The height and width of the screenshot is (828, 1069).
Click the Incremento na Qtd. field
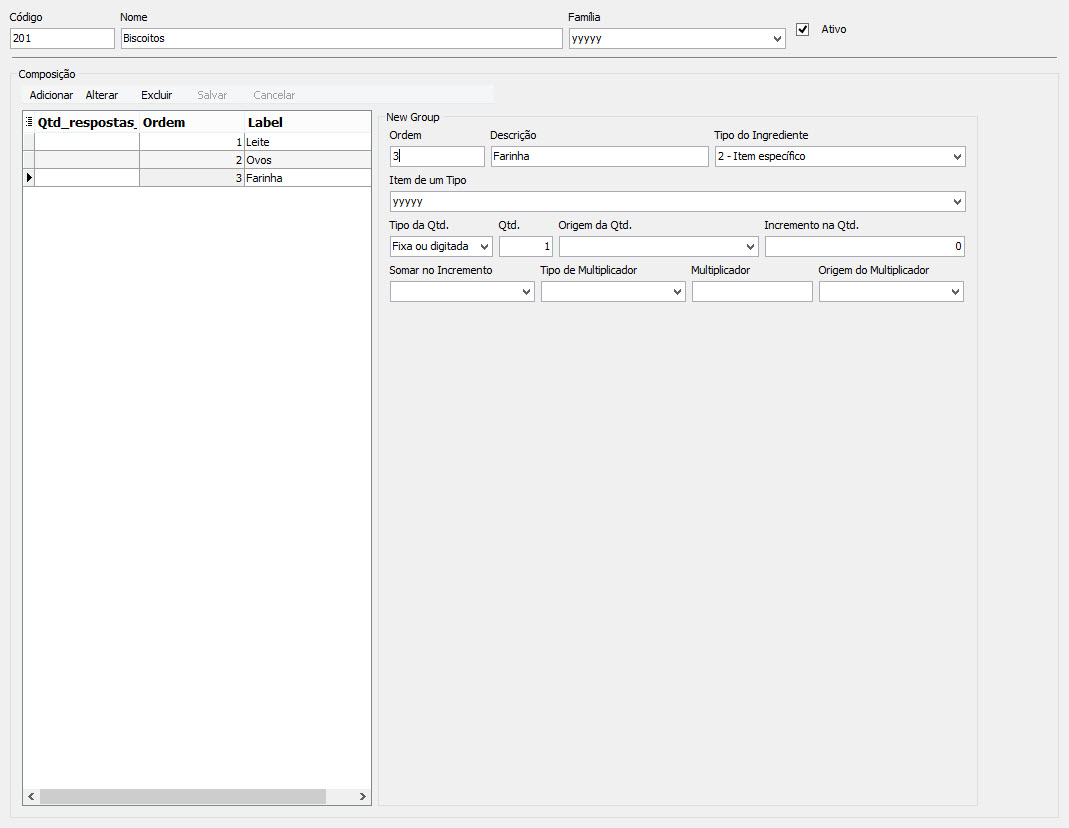point(864,247)
